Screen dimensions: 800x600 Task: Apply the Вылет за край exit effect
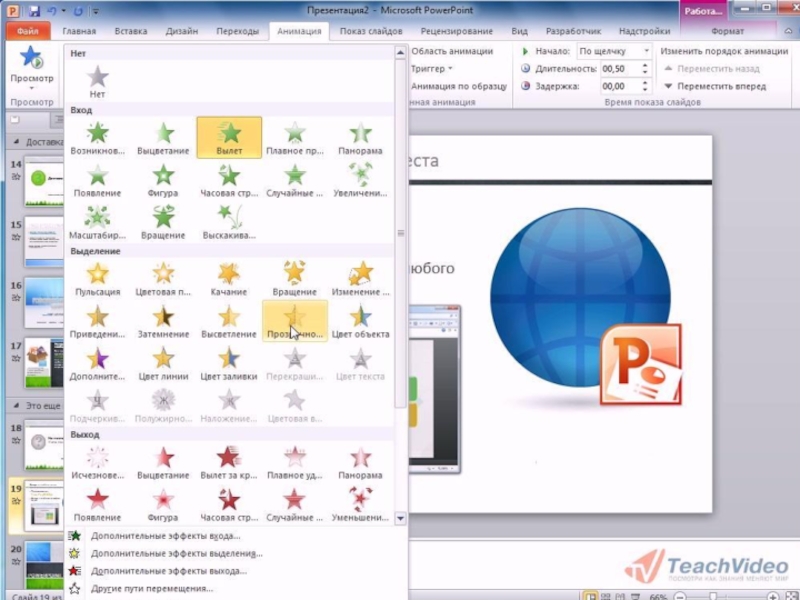tap(229, 462)
